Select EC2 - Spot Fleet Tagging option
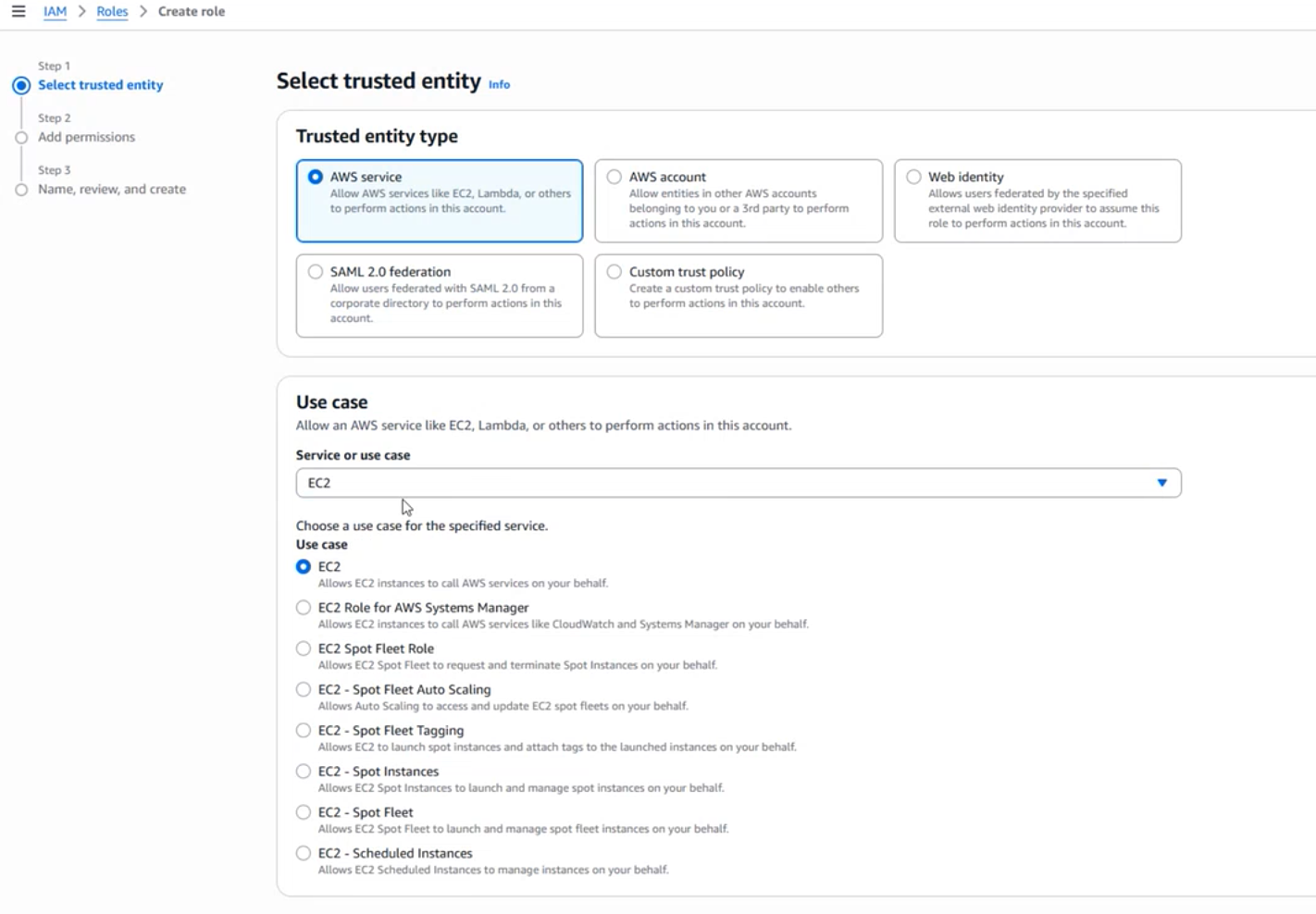Screen dimensions: 1316x914 304,730
